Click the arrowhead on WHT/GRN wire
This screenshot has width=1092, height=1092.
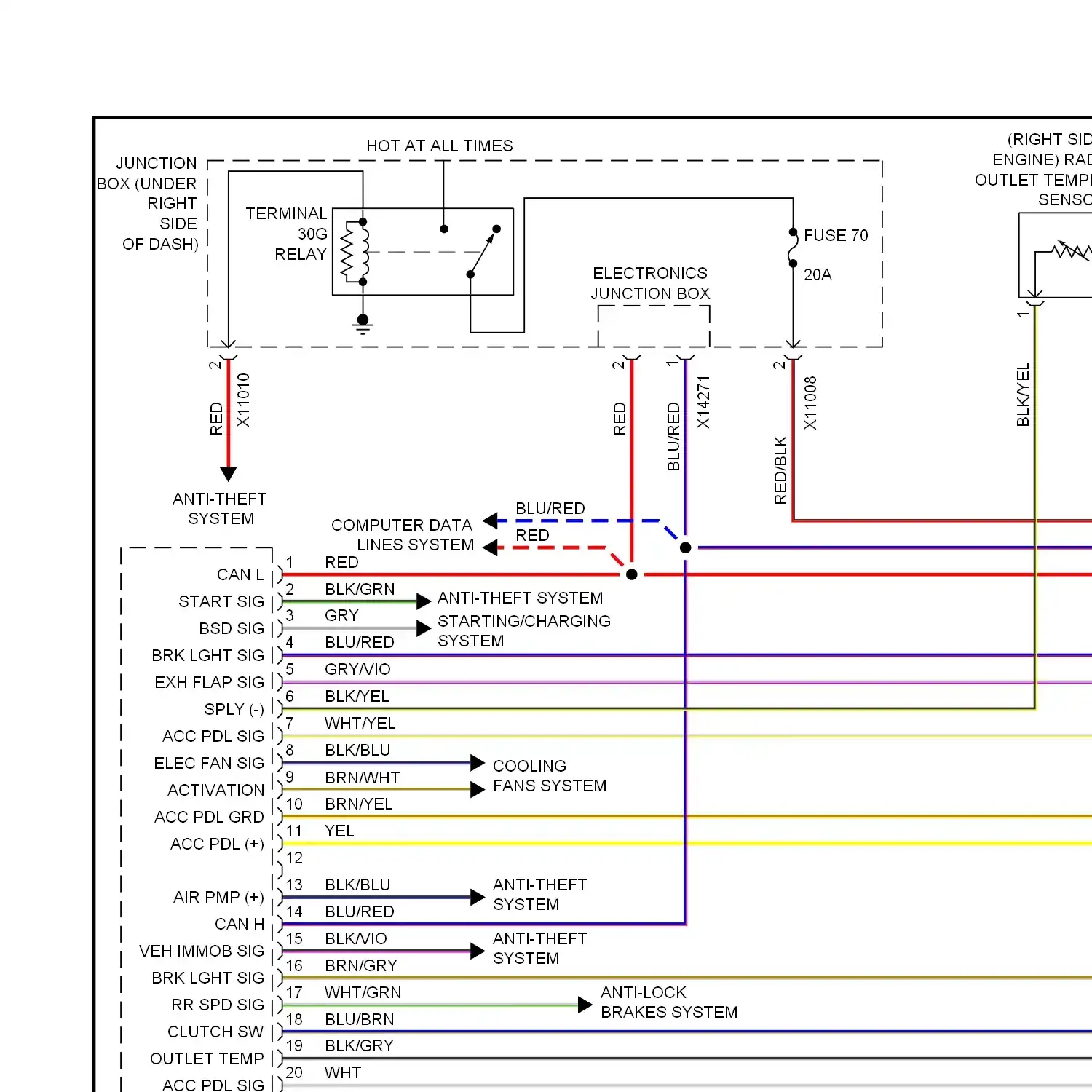pos(585,1005)
